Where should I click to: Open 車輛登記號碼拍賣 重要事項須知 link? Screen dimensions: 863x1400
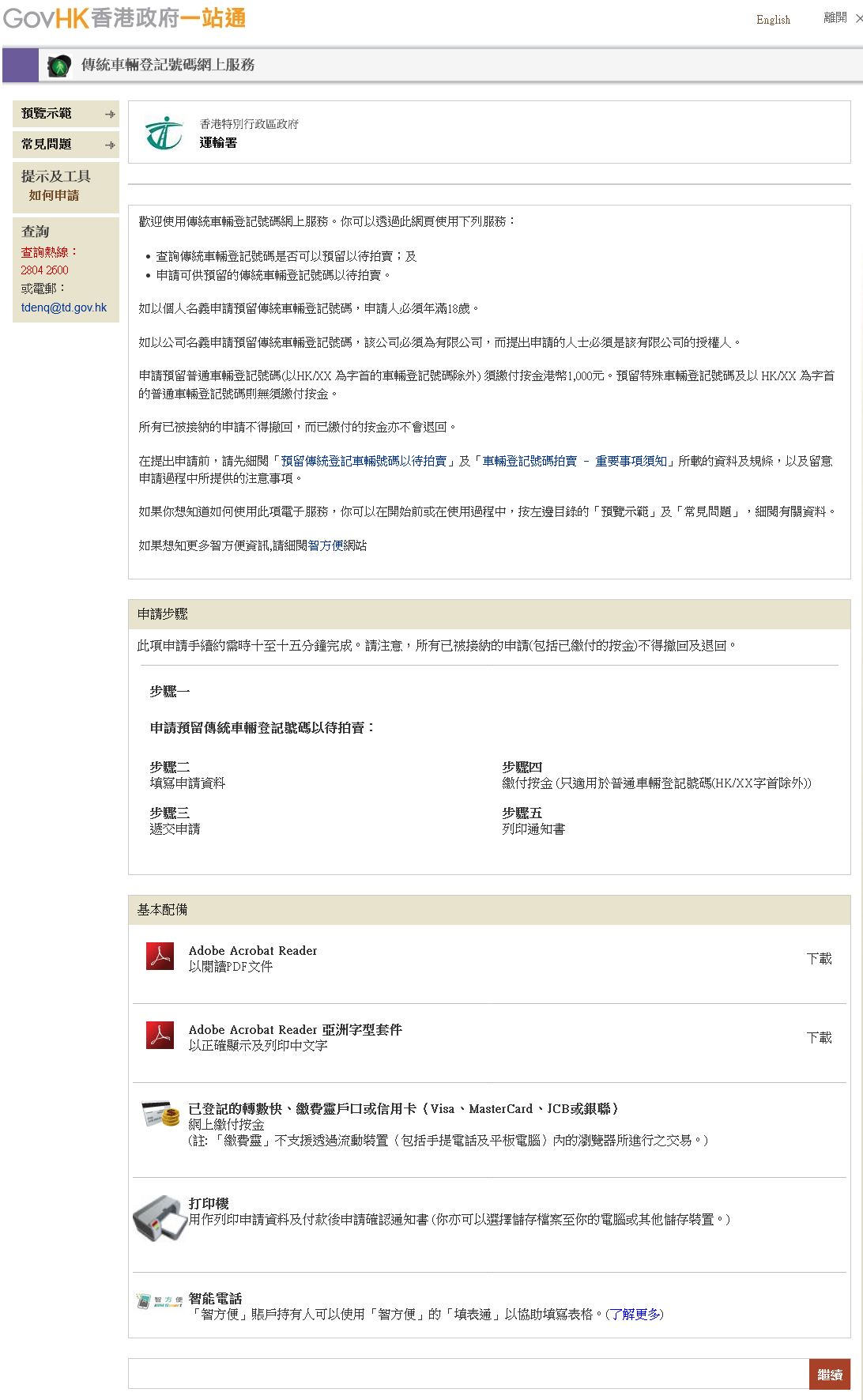575,461
